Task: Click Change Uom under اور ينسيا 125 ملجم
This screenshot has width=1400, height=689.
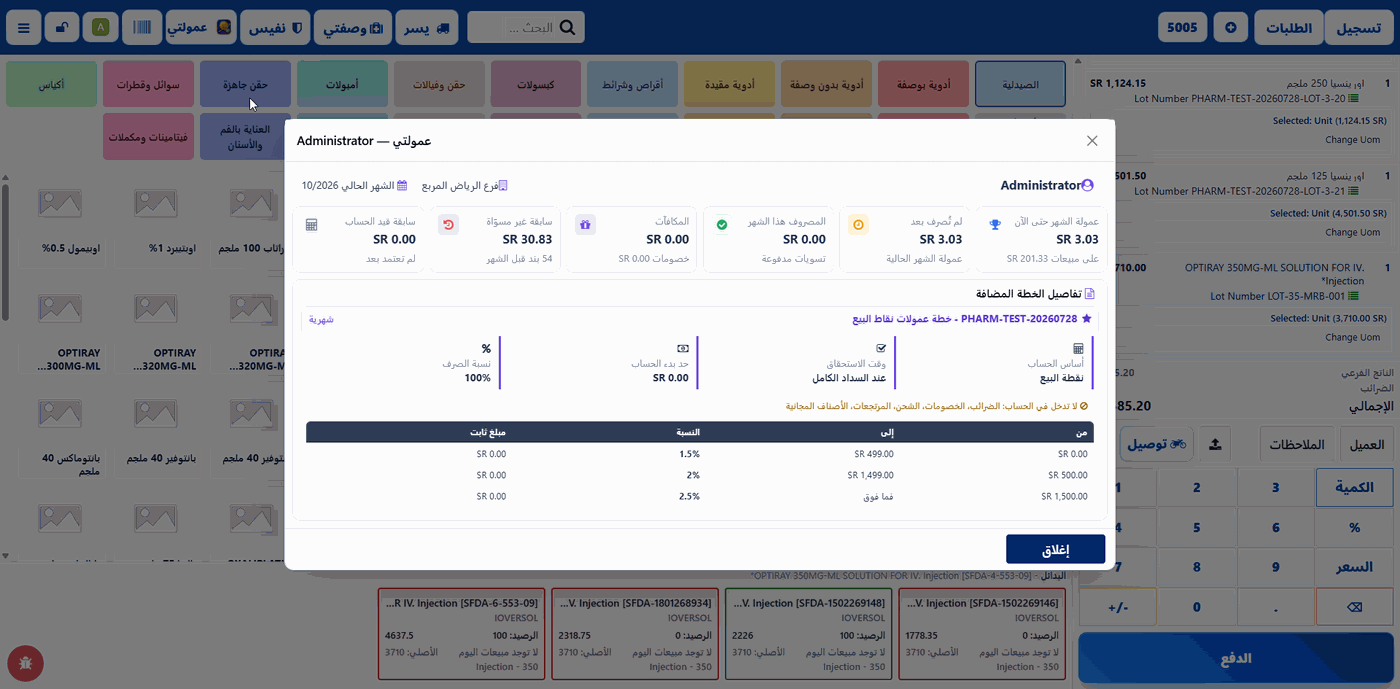Action: tap(1353, 232)
